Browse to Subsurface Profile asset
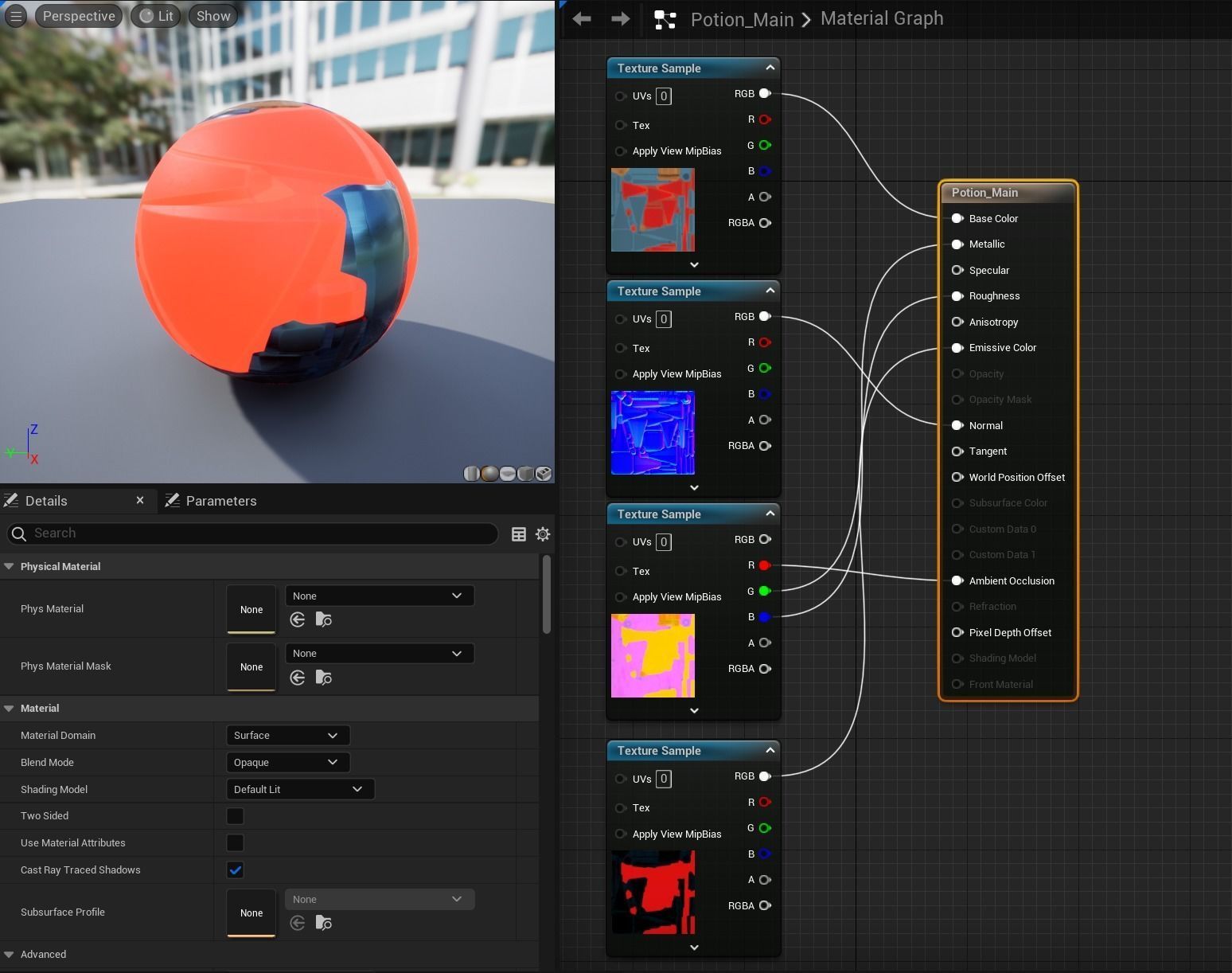 point(324,923)
